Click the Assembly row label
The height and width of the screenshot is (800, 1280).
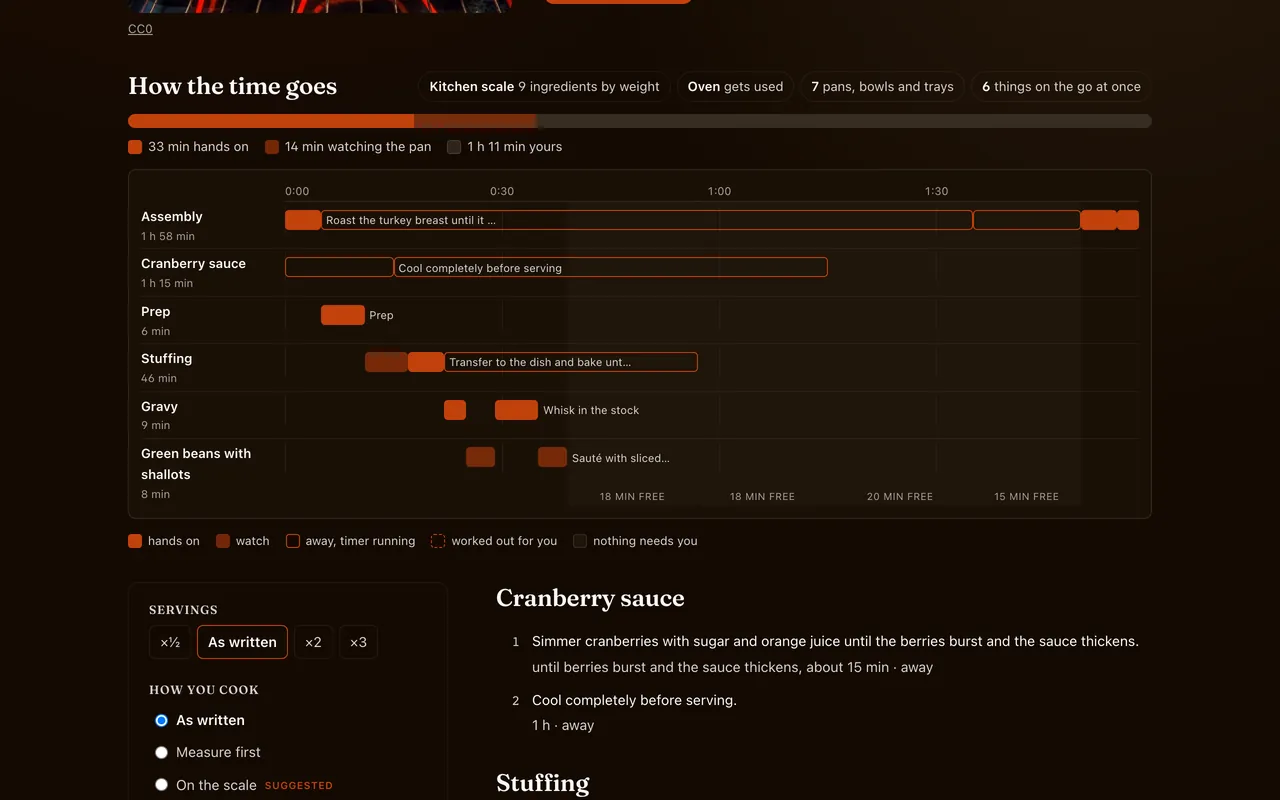(x=172, y=216)
